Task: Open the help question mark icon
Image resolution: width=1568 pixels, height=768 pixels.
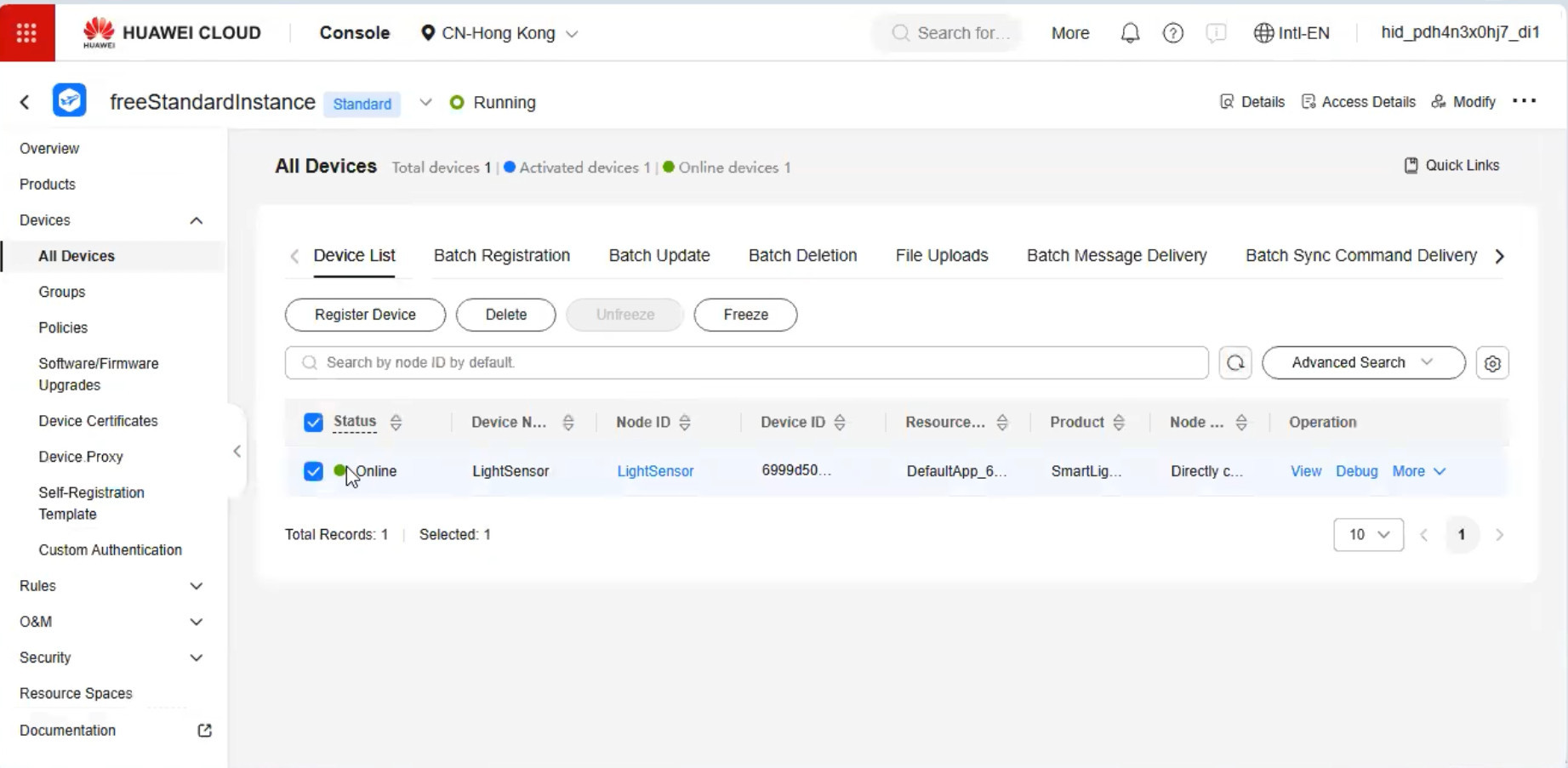Action: click(x=1173, y=33)
